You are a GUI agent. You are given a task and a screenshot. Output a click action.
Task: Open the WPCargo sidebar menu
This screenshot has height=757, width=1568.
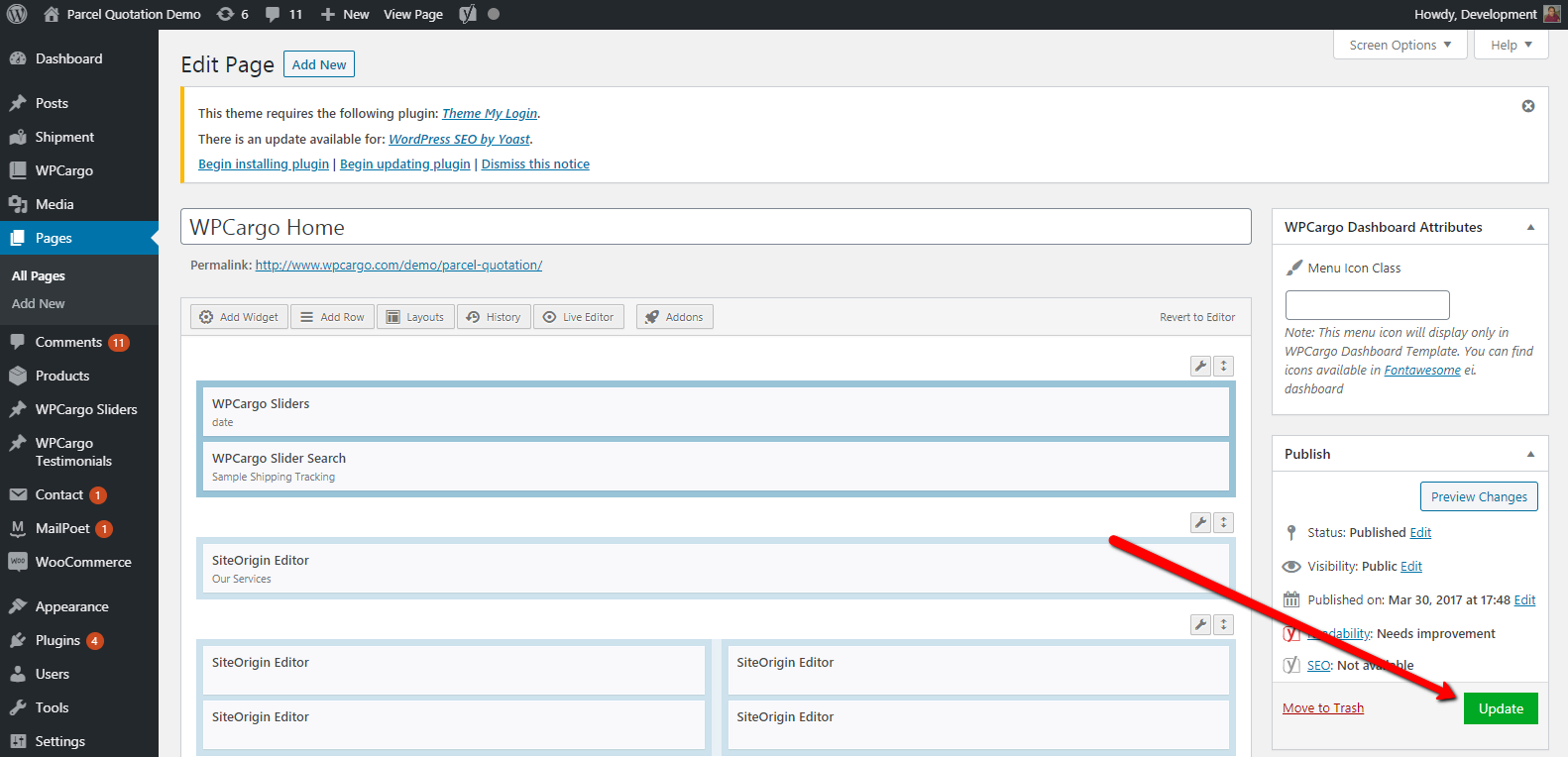click(79, 170)
